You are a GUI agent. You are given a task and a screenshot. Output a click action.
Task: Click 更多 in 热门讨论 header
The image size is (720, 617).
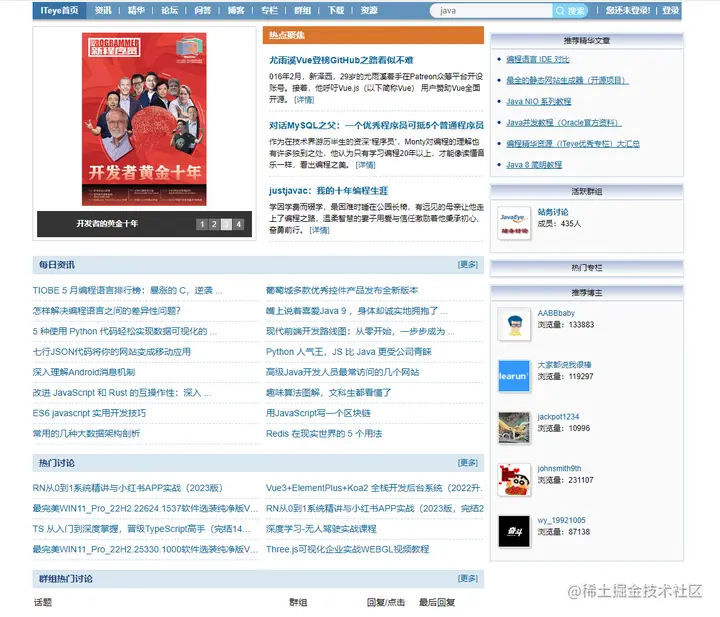(468, 463)
